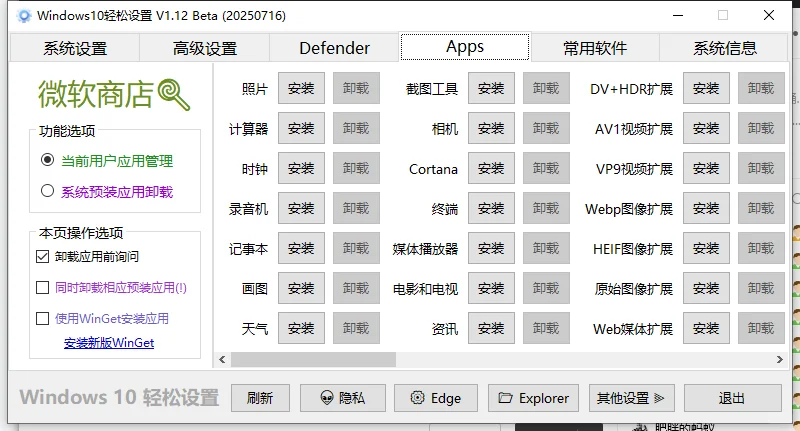Click the horizontal scrollbar thumb
Viewport: 800px width, 431px height.
313,360
